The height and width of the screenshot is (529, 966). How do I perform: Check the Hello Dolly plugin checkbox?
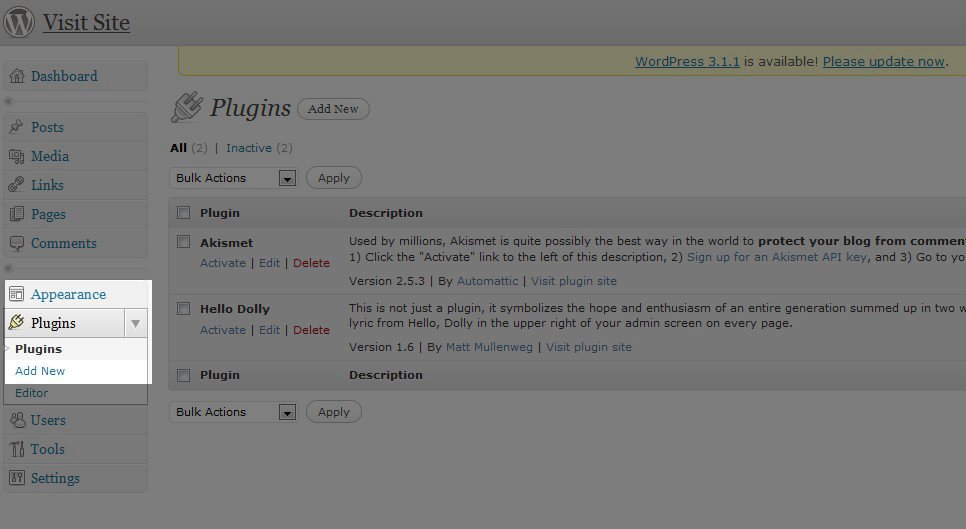pyautogui.click(x=184, y=308)
